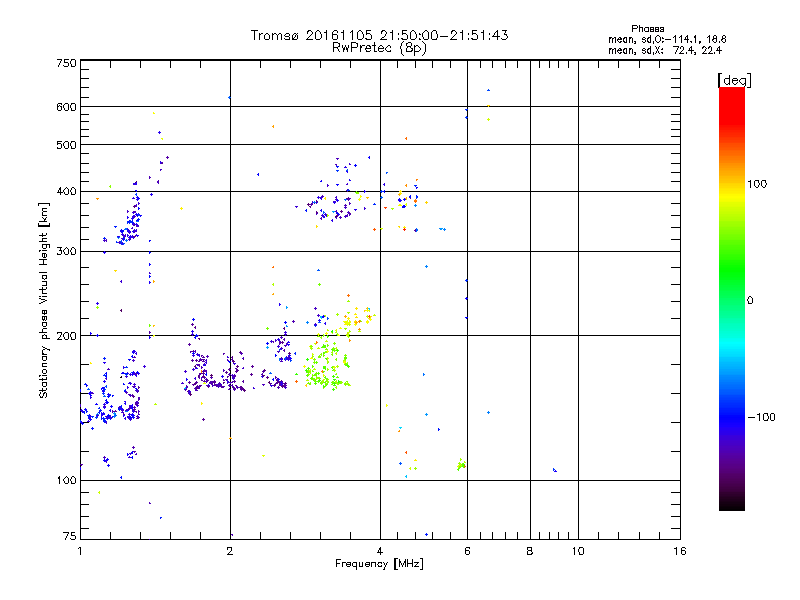Select the x-axis tick label '2'
800x600 pixels.
pos(230,551)
